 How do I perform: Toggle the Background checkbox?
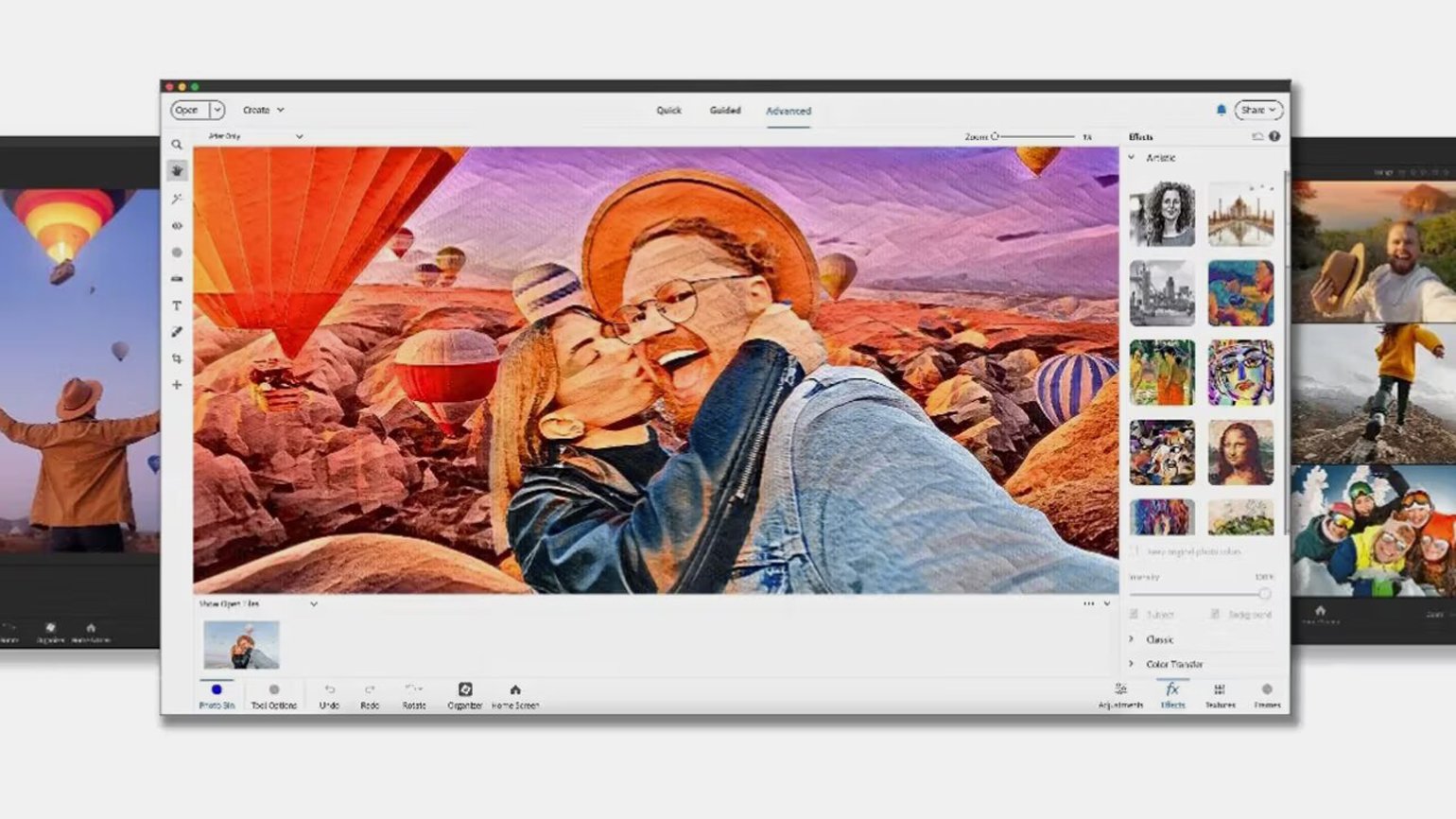pyautogui.click(x=1216, y=614)
